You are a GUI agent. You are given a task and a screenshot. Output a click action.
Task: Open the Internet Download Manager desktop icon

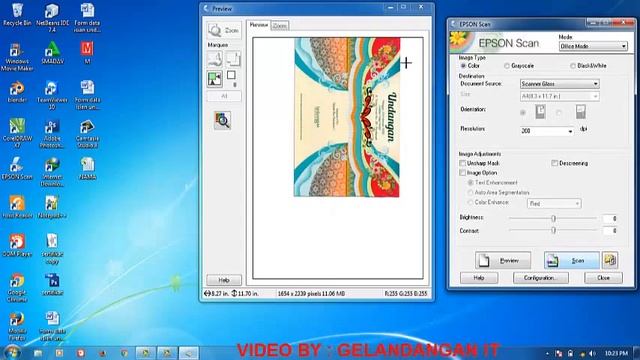[x=52, y=171]
